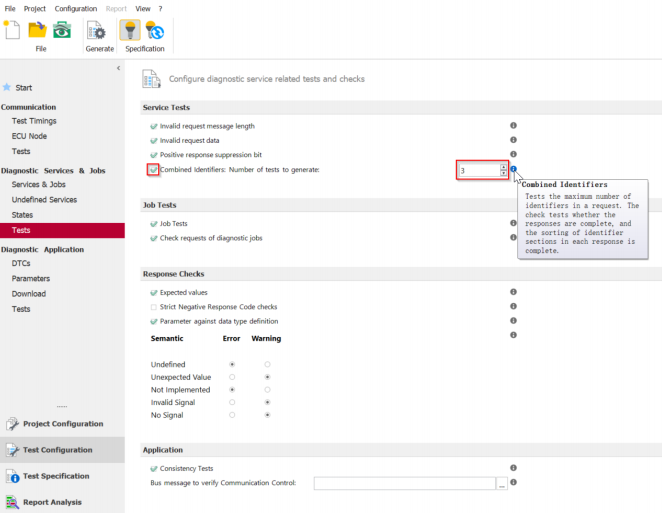Info icon beside Job Tests

click(513, 223)
